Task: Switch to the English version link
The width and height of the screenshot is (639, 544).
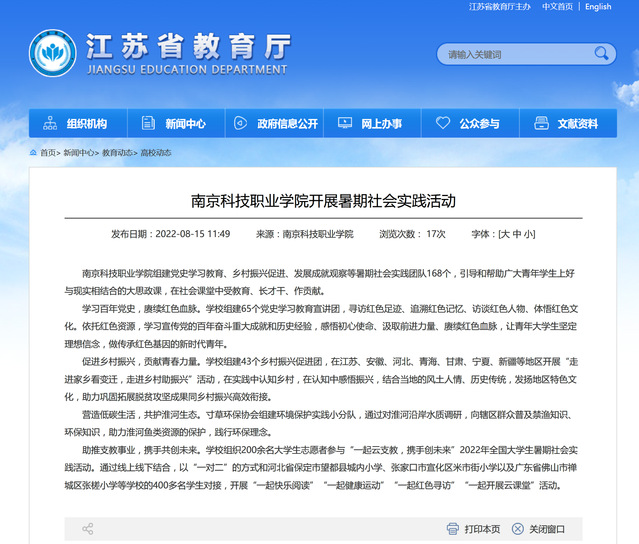Action: tap(598, 7)
